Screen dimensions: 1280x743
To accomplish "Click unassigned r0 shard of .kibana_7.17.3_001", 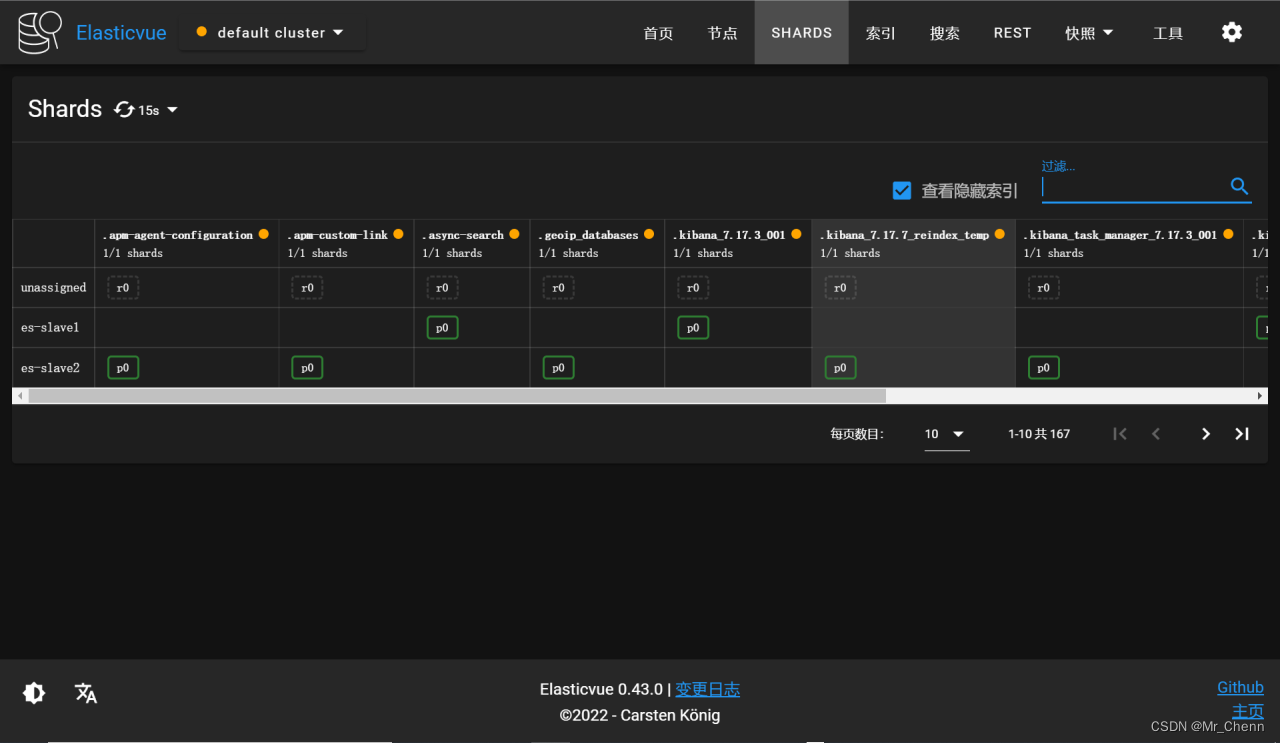I will coord(693,288).
